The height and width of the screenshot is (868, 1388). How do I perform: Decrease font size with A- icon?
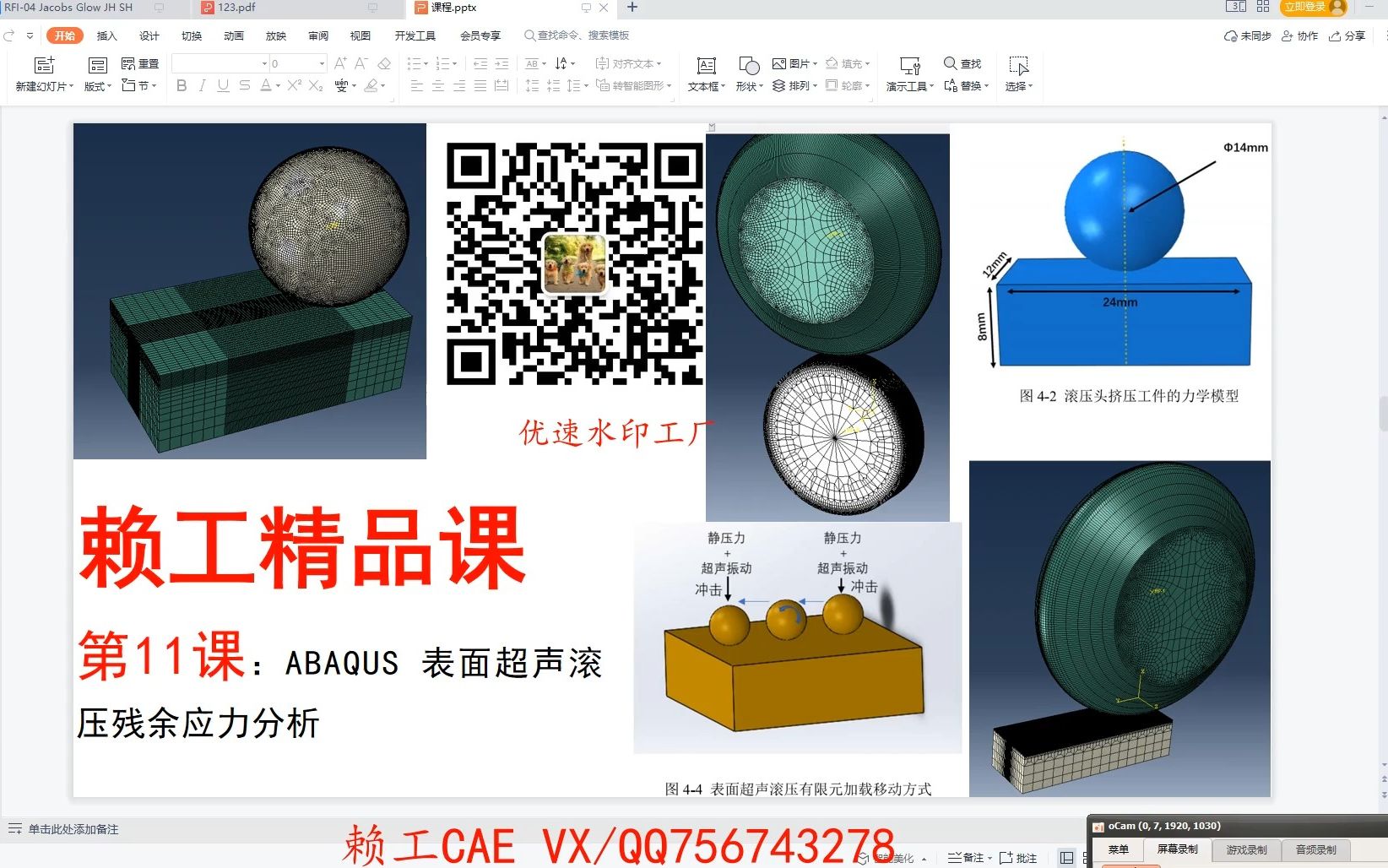tap(361, 63)
